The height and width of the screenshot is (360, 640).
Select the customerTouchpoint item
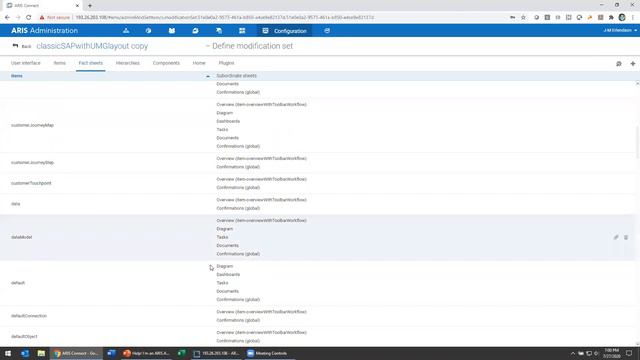(31, 183)
